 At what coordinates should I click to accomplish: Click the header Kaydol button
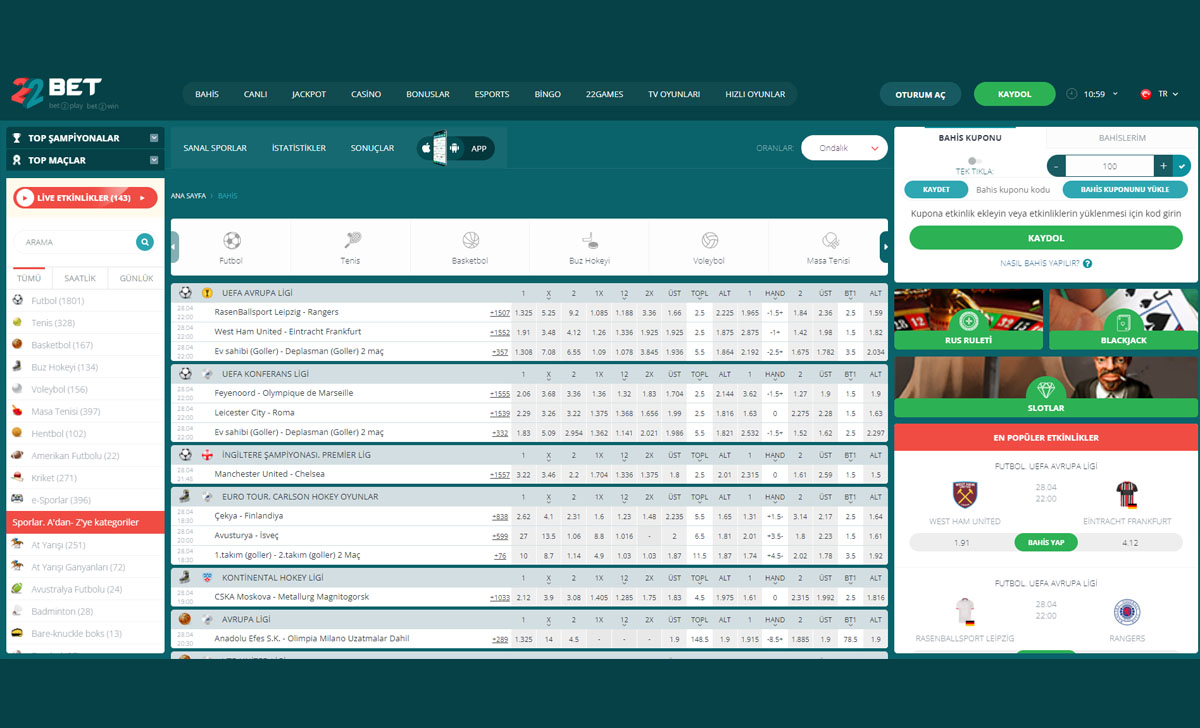point(1015,94)
